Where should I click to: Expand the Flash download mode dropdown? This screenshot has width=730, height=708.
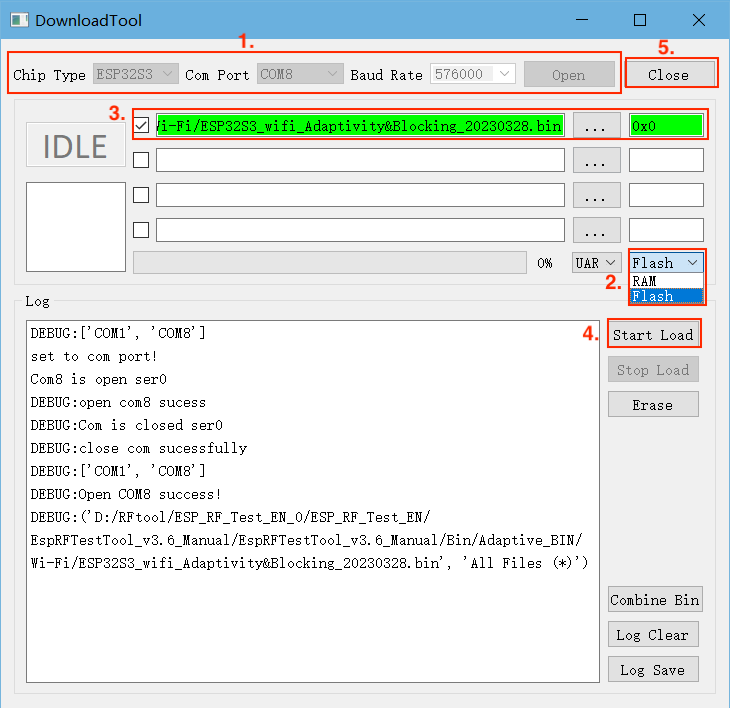point(665,263)
